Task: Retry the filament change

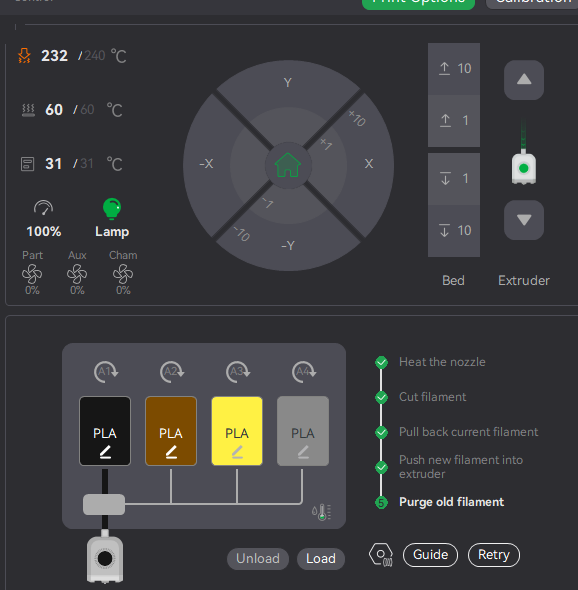Action: [494, 555]
